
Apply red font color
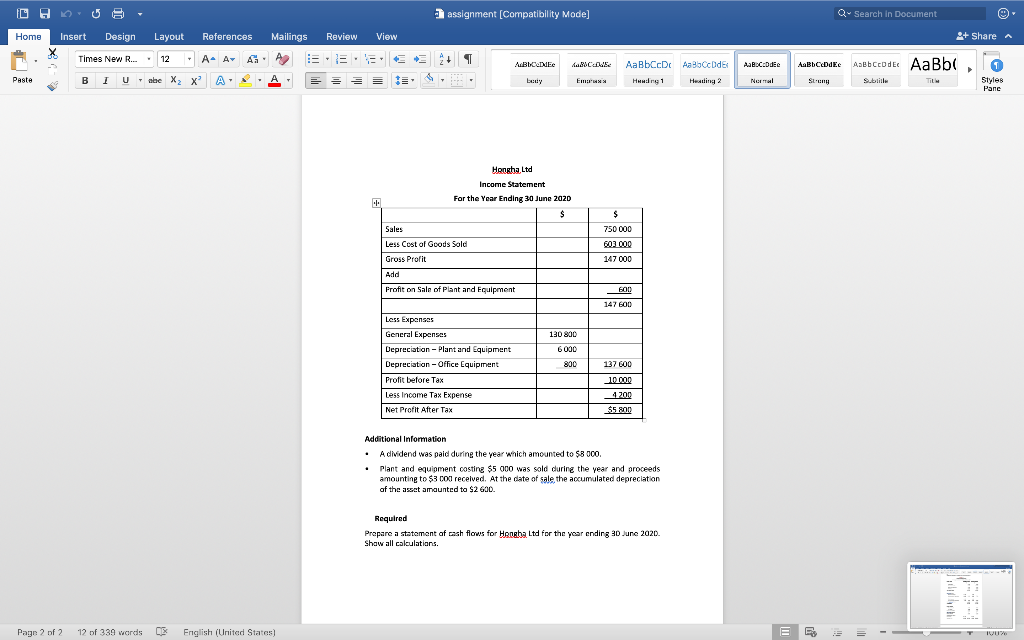tap(274, 80)
